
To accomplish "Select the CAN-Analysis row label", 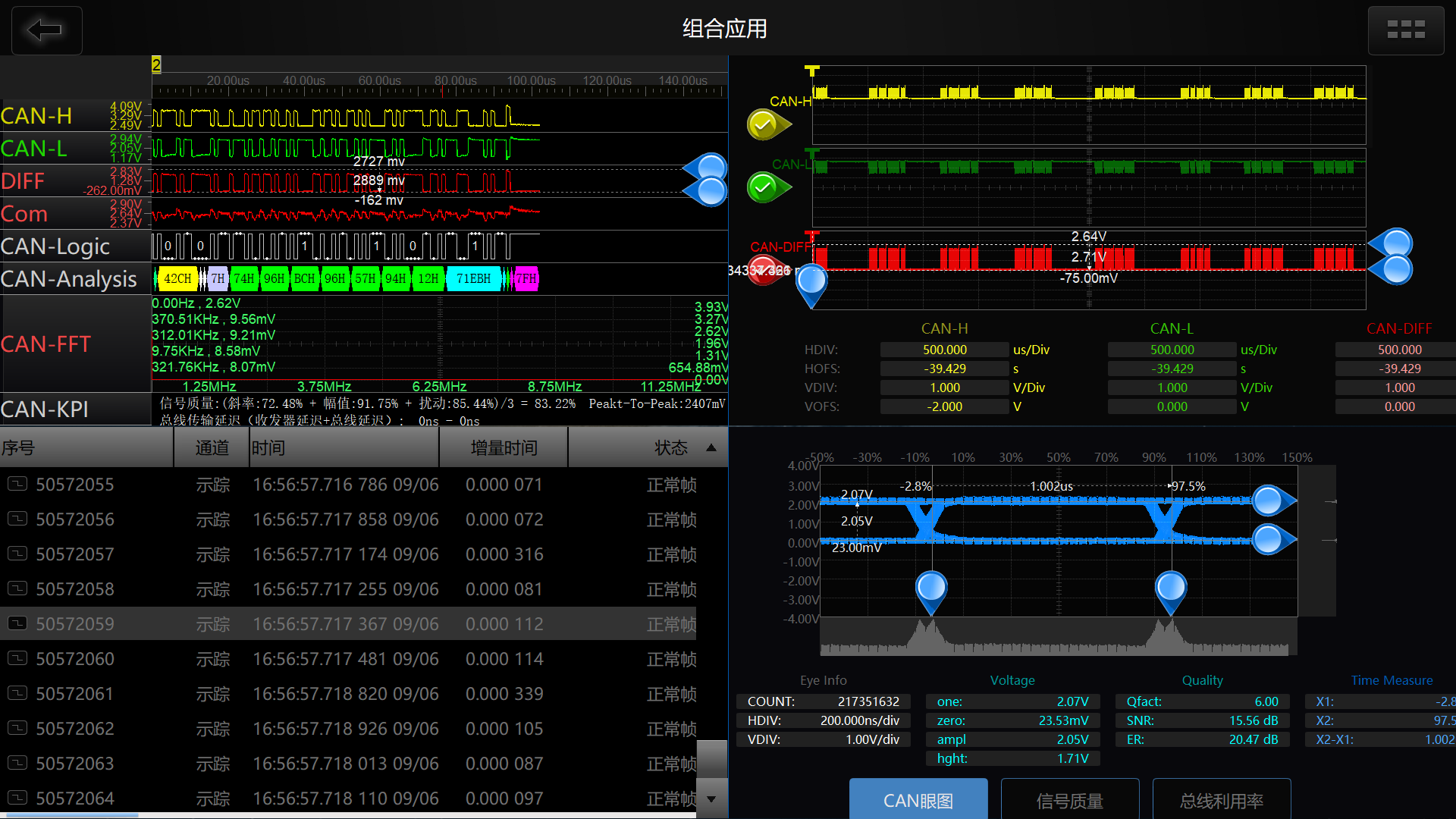I will point(76,279).
